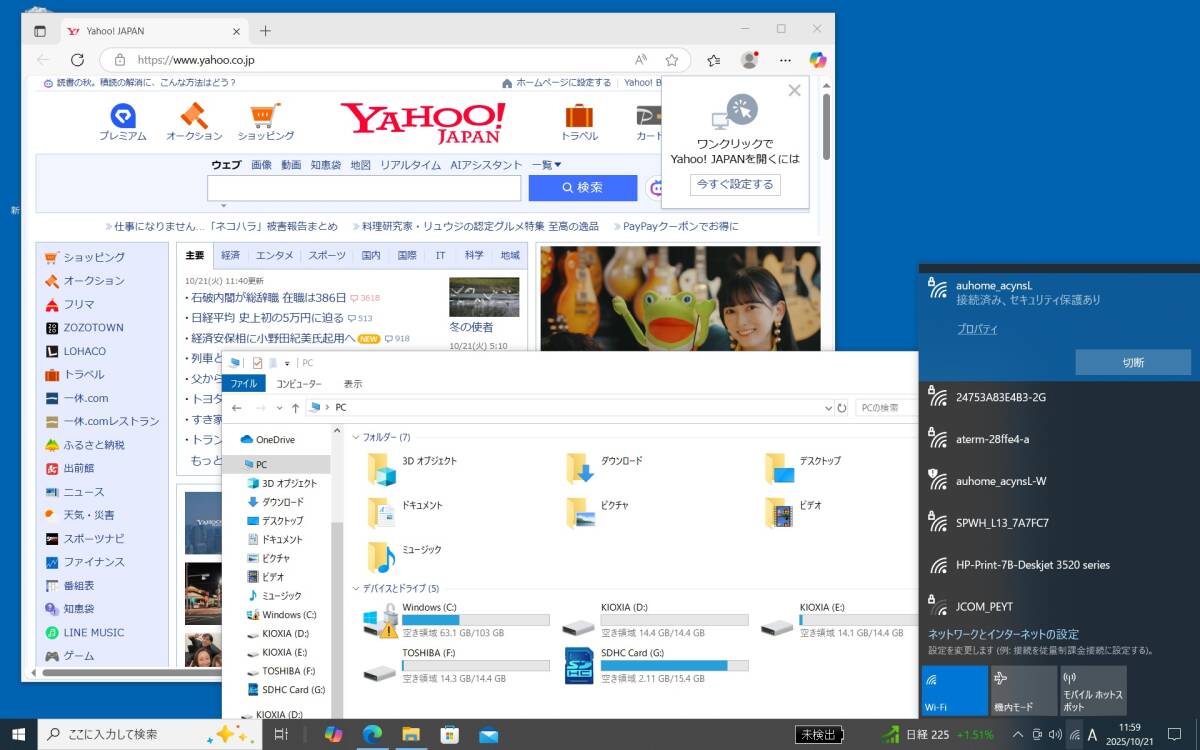The image size is (1200, 750).
Task: Open the Windows (C:) drive icon
Action: 380,622
